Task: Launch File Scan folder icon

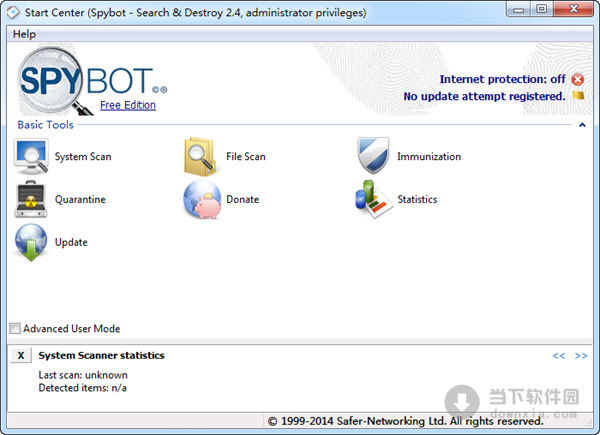Action: click(201, 157)
